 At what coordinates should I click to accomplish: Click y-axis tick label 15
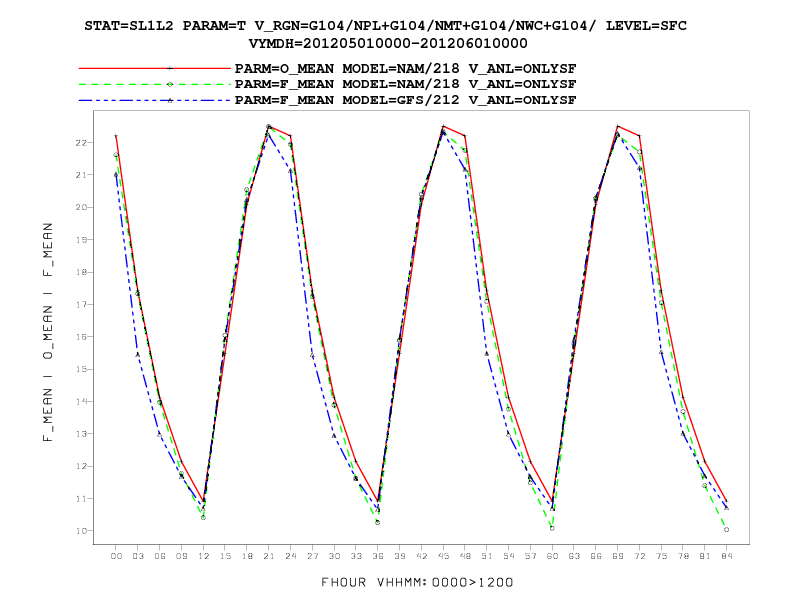[x=81, y=369]
